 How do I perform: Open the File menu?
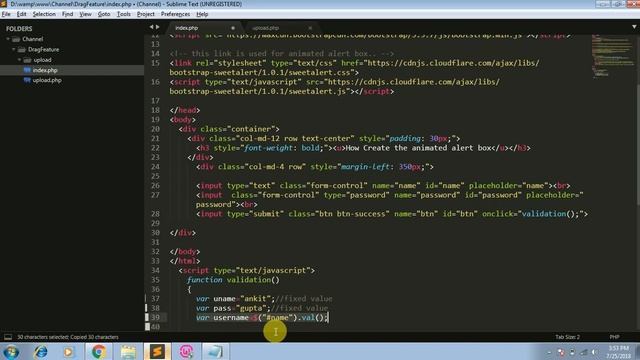(x=6, y=14)
